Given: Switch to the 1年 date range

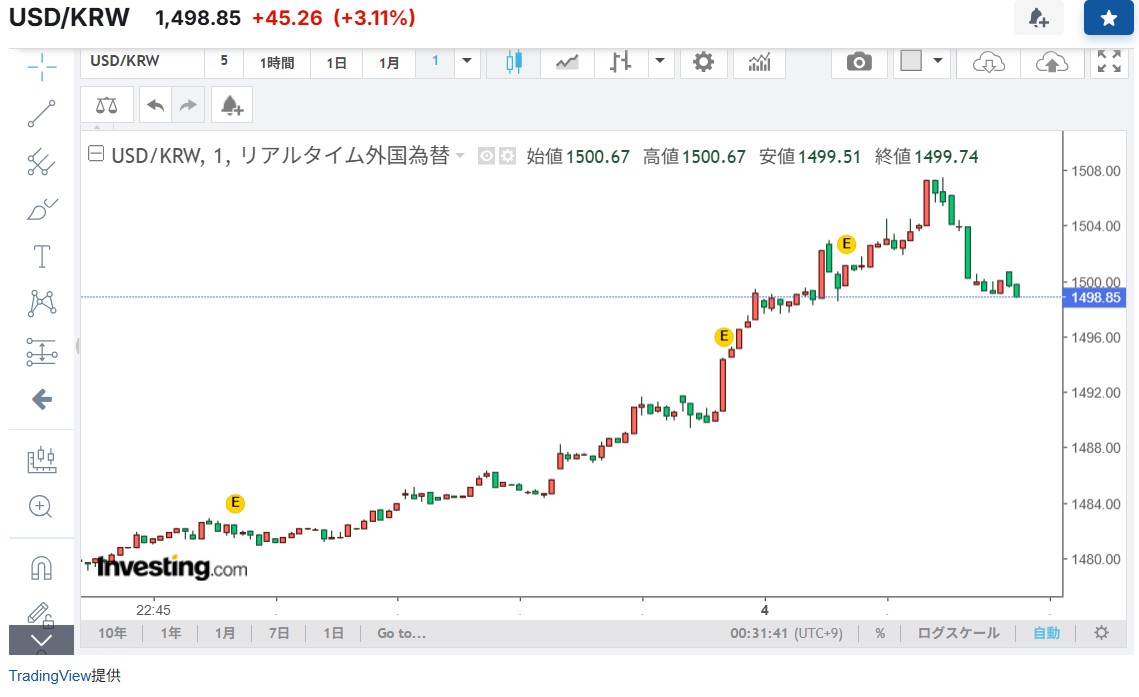Looking at the screenshot, I should [x=170, y=633].
